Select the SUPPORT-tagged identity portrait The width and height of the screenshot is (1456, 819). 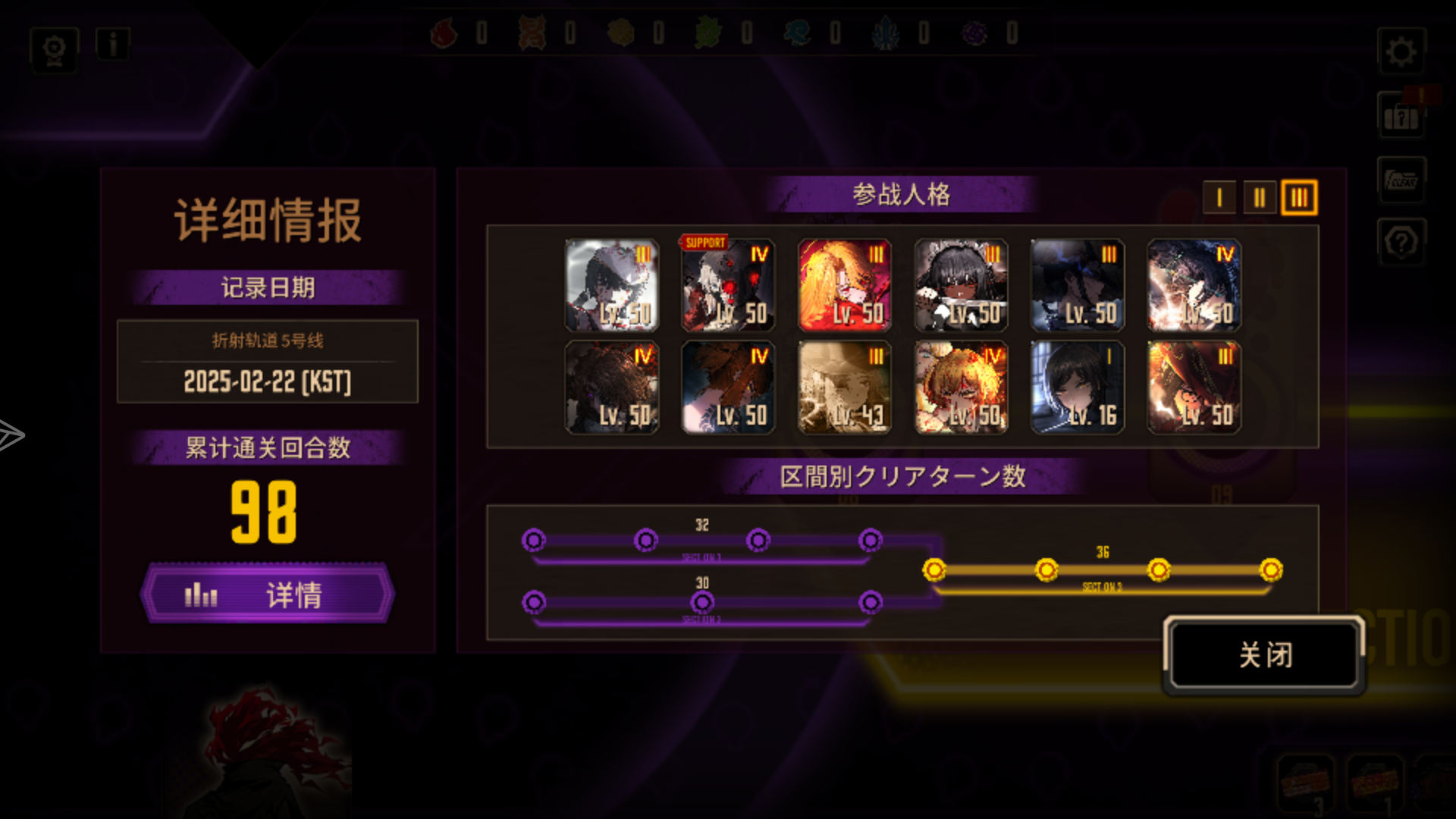pos(728,285)
